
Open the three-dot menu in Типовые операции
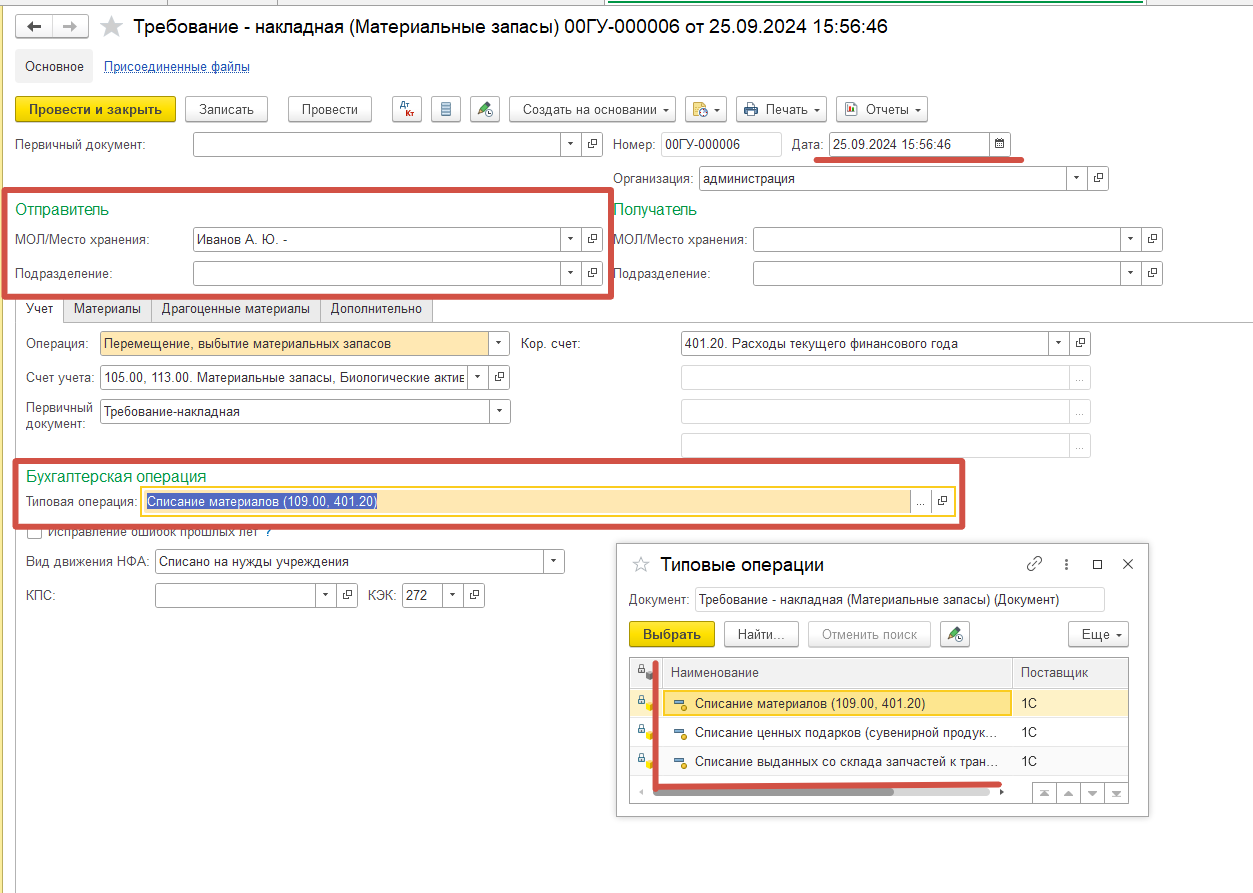coord(1067,564)
